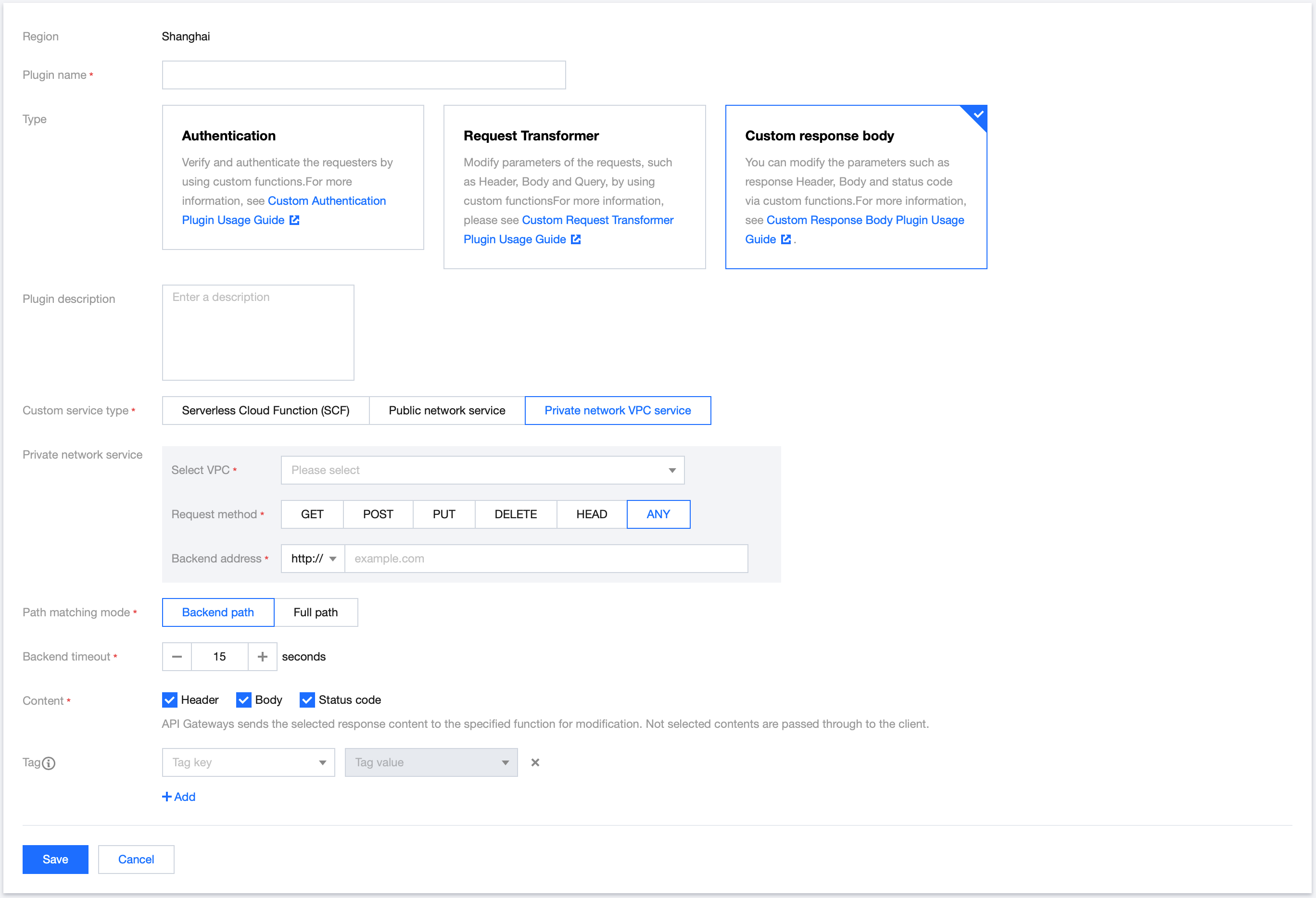1316x898 pixels.
Task: Choose the POST request method
Action: [378, 514]
